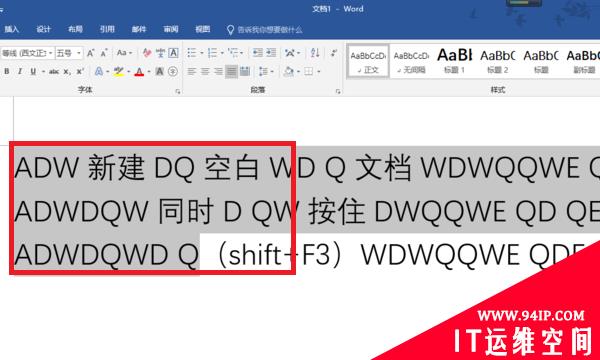Click the word "文档" in first line
The height and width of the screenshot is (360, 600).
click(383, 168)
